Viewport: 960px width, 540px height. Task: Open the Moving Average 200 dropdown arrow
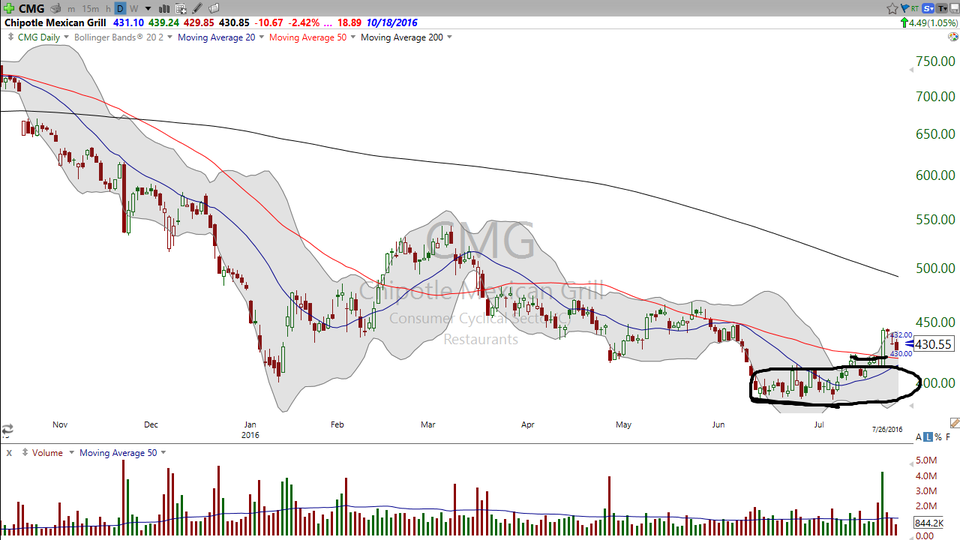[449, 37]
